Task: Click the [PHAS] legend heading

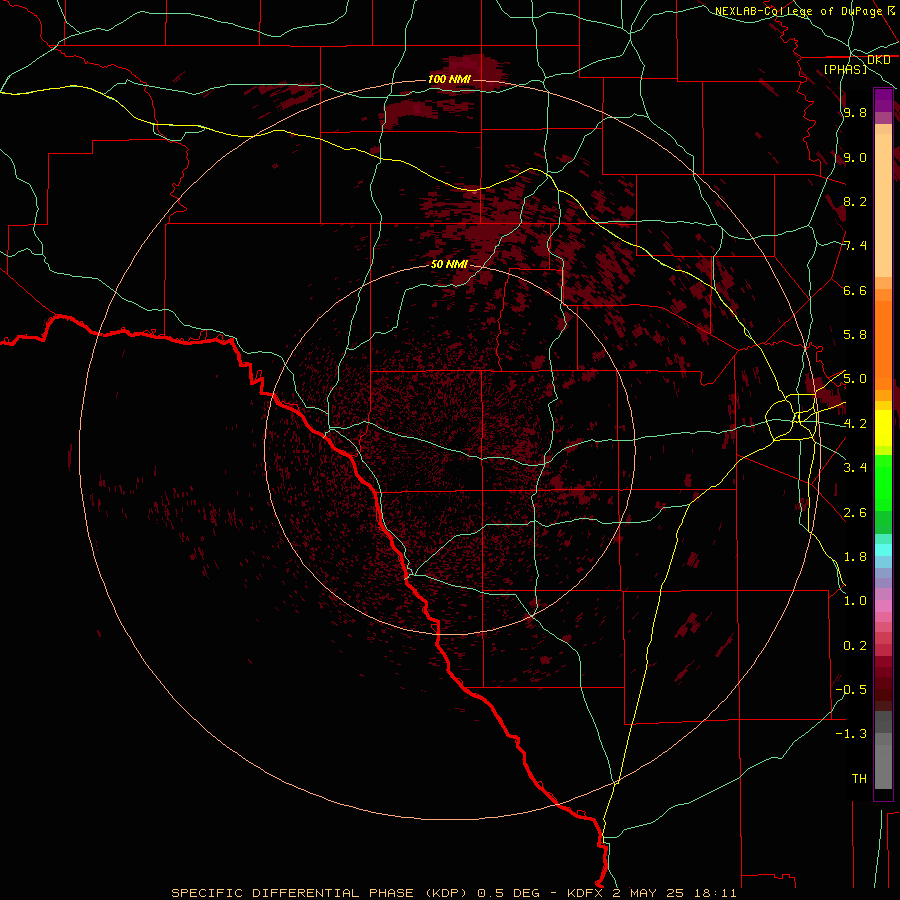Action: pos(845,69)
